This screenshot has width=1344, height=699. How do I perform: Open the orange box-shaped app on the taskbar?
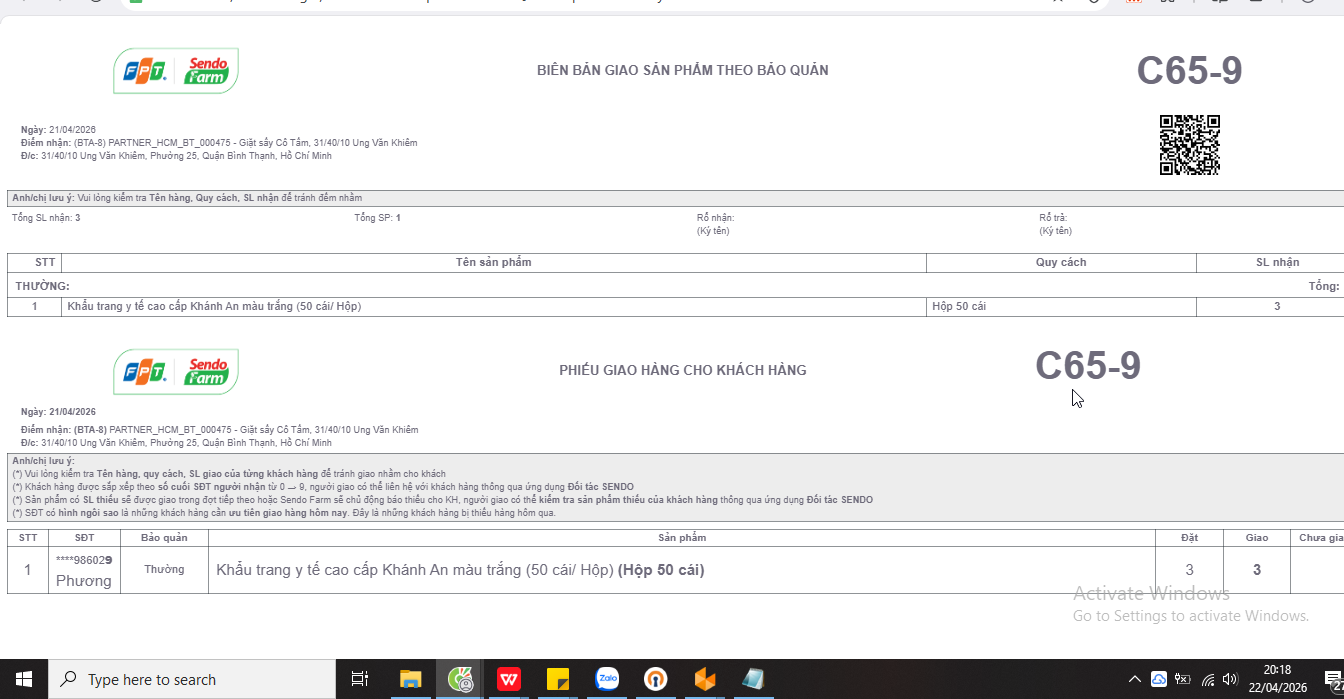coord(705,680)
